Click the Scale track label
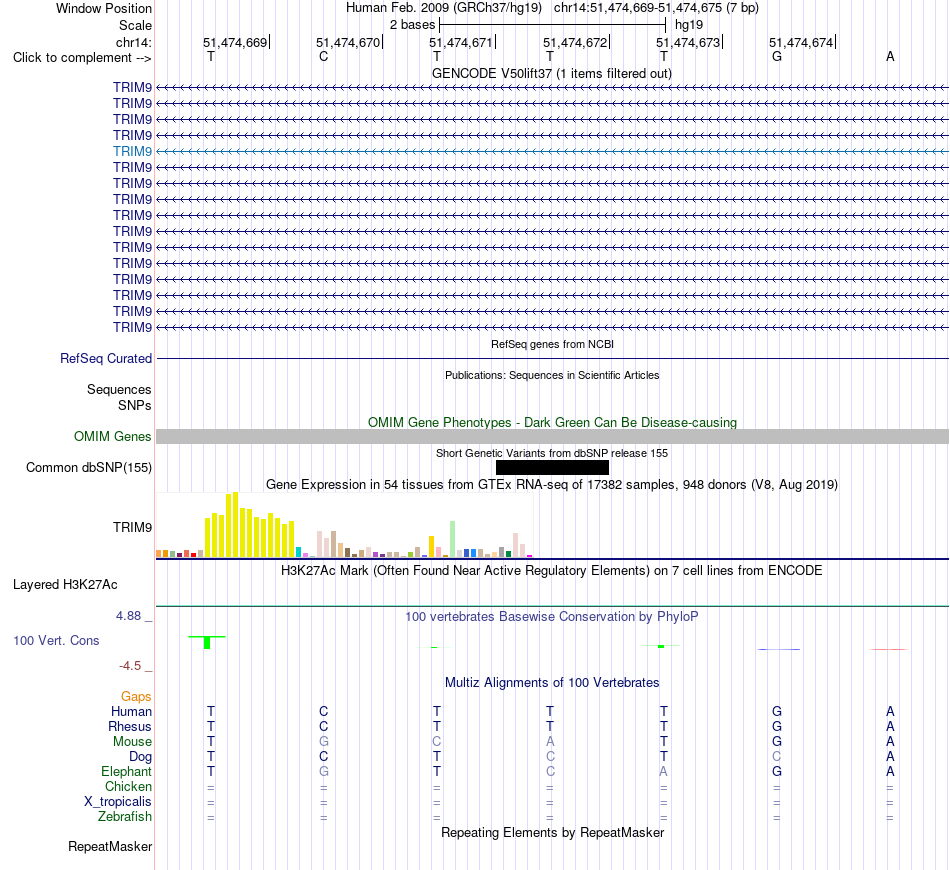Screen dimensions: 950x870 click(135, 25)
